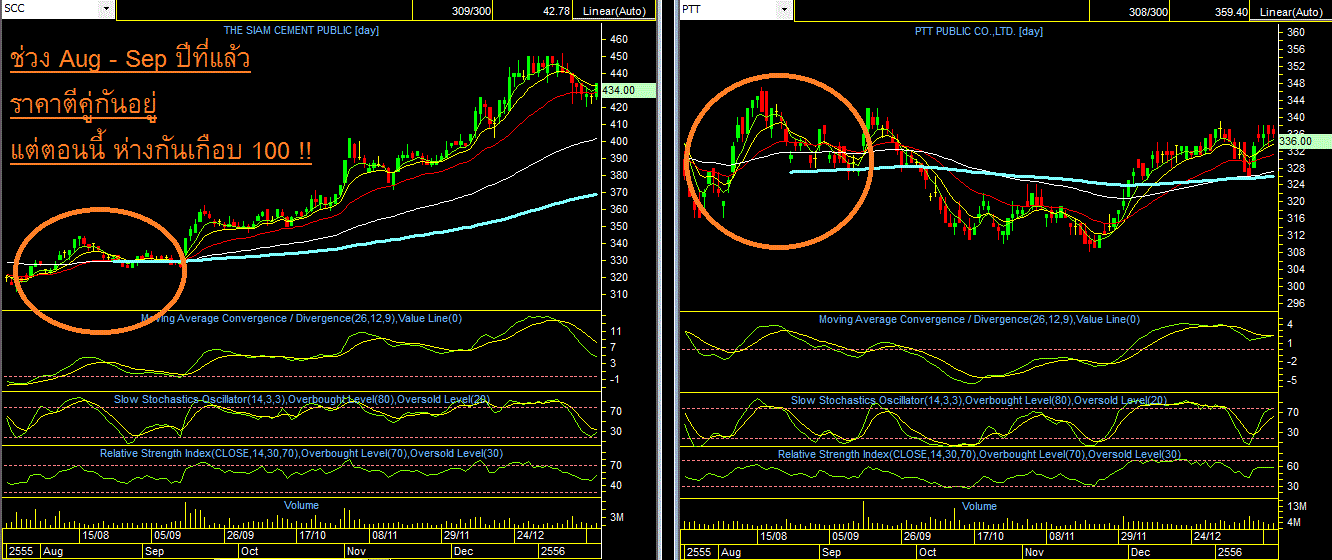Open the SCC symbol dropdown arrow

coord(107,9)
